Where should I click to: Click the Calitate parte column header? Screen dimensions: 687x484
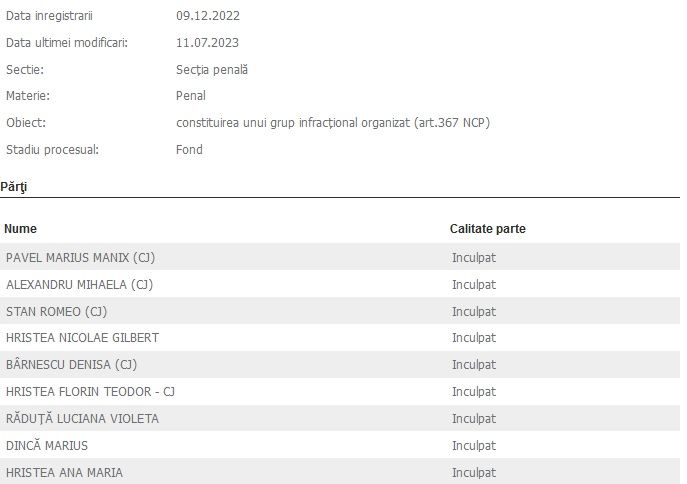487,229
